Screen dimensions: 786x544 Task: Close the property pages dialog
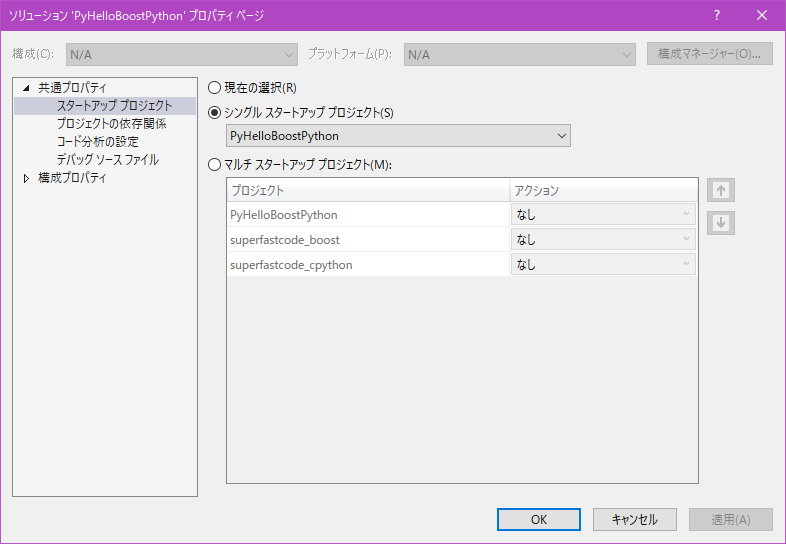[762, 15]
